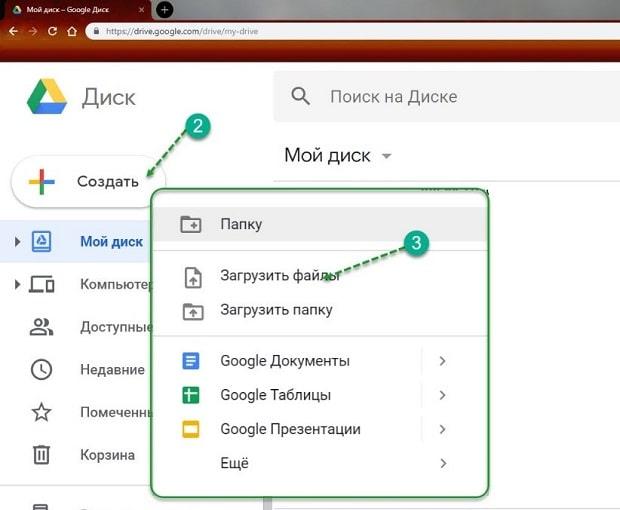Expand Google Презентации submenu arrow
Image resolution: width=620 pixels, height=510 pixels.
[x=442, y=429]
